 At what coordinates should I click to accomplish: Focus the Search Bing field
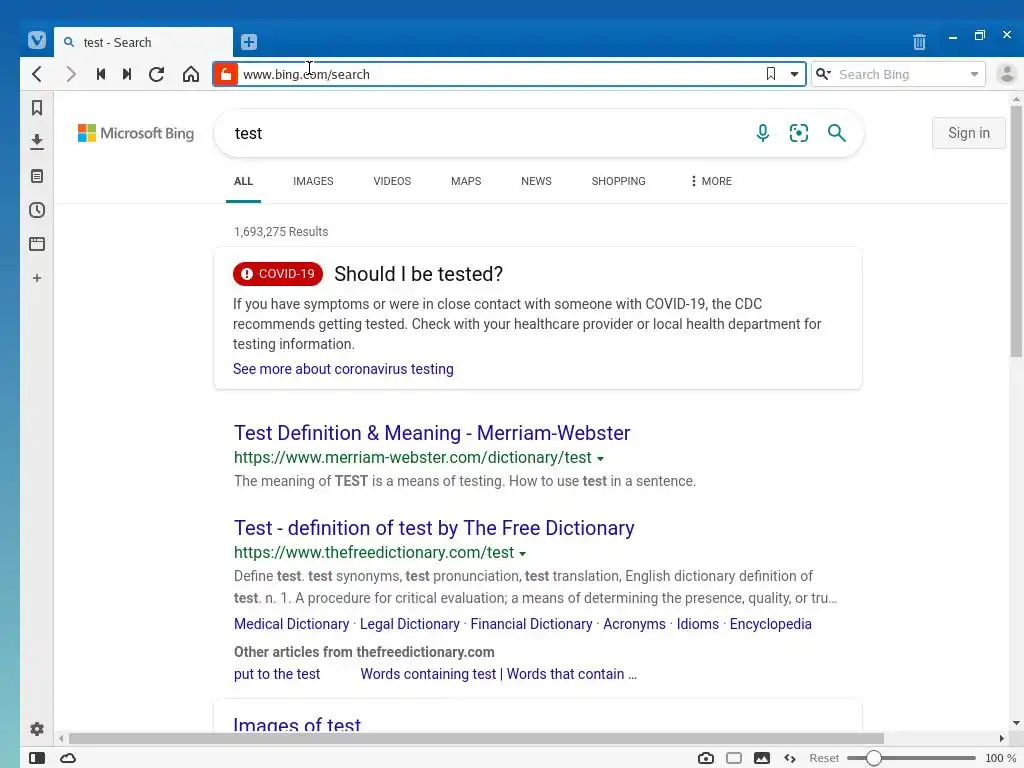pyautogui.click(x=899, y=74)
